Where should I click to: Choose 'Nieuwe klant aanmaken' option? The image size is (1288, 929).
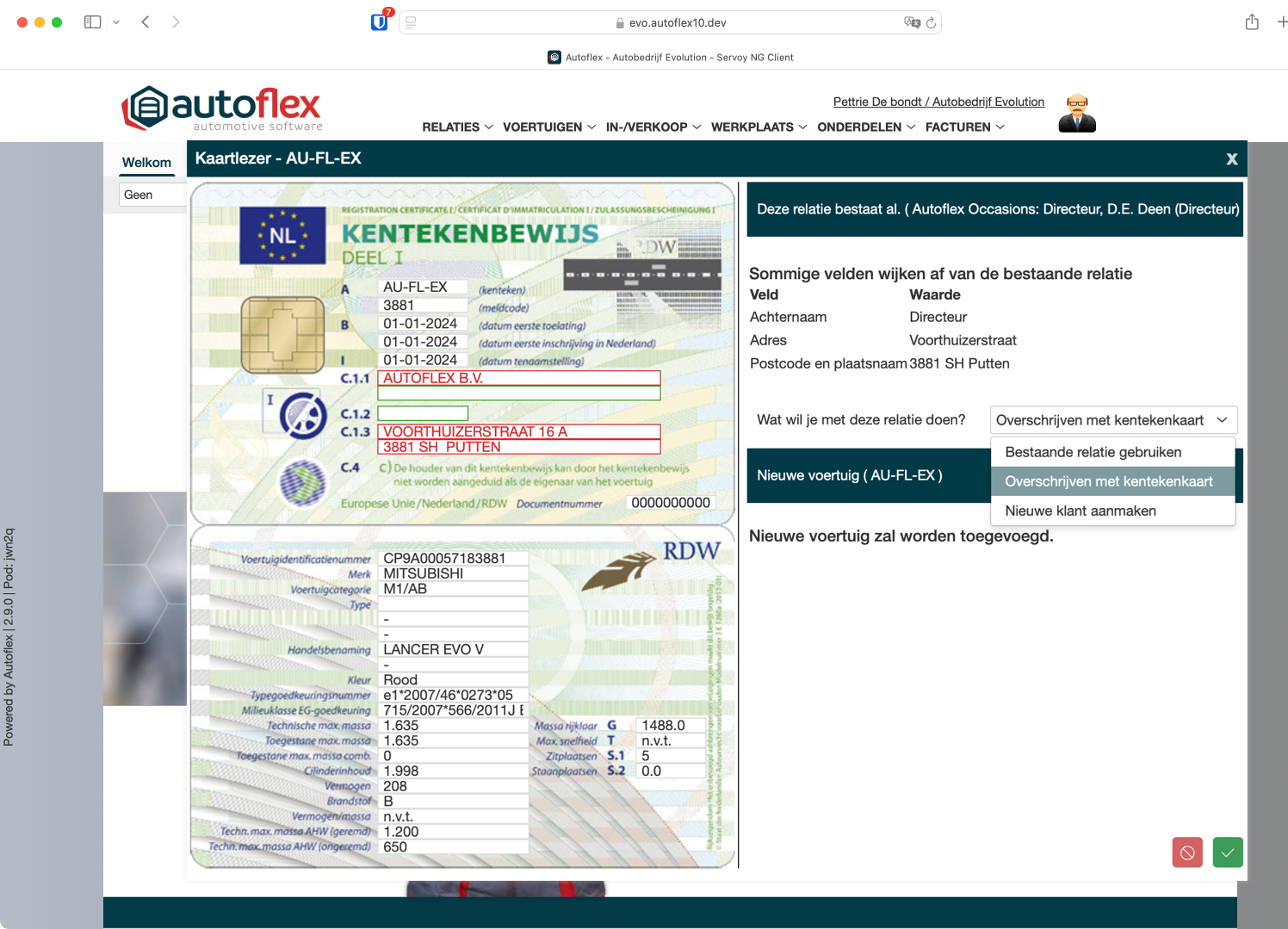point(1080,511)
